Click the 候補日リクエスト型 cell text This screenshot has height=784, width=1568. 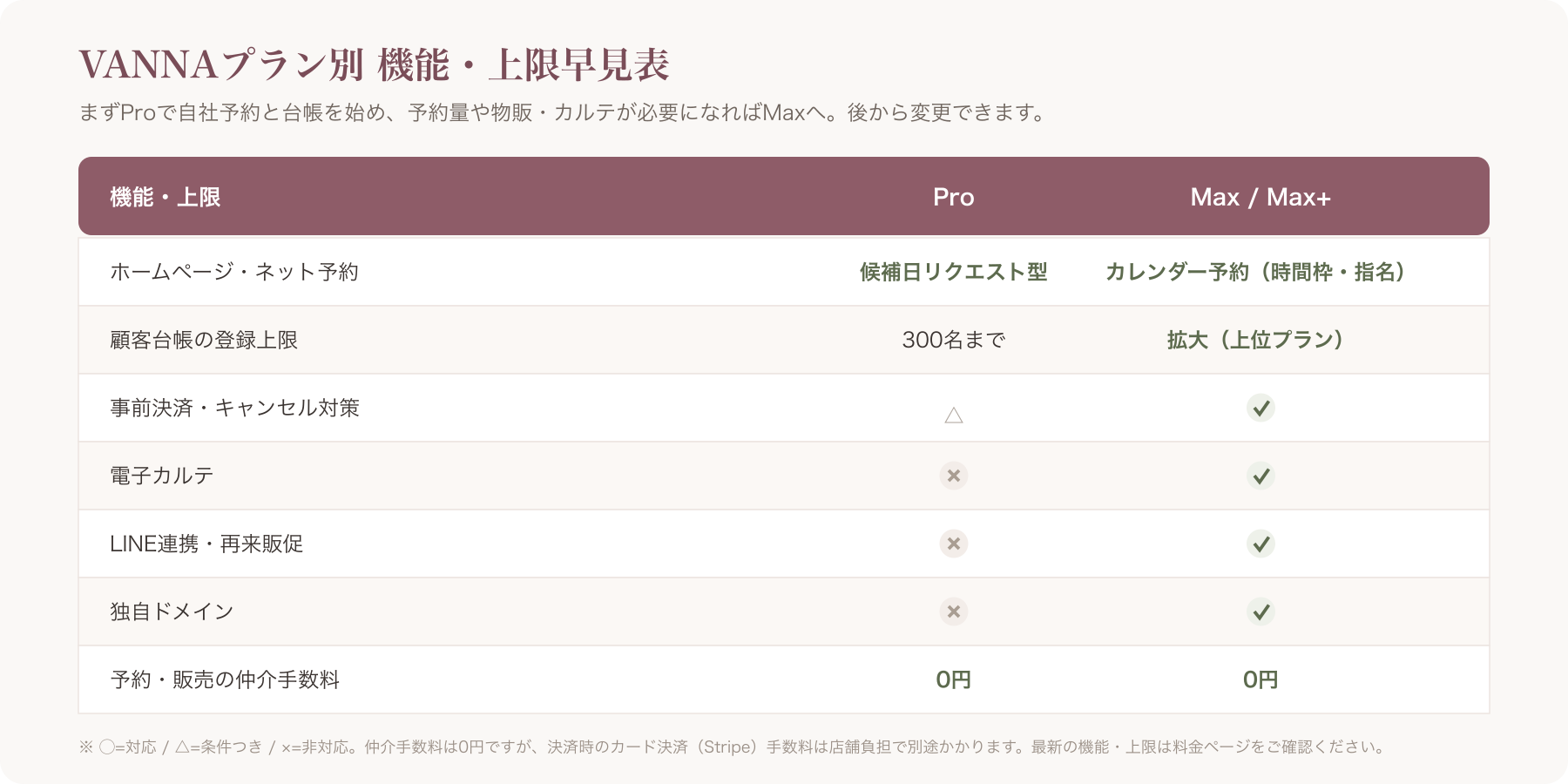click(954, 272)
